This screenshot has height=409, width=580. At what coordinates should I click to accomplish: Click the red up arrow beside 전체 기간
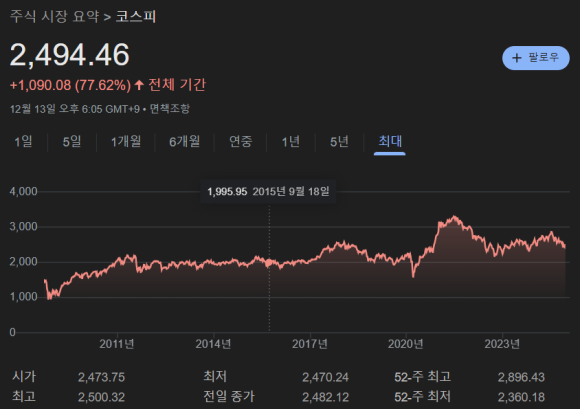139,85
